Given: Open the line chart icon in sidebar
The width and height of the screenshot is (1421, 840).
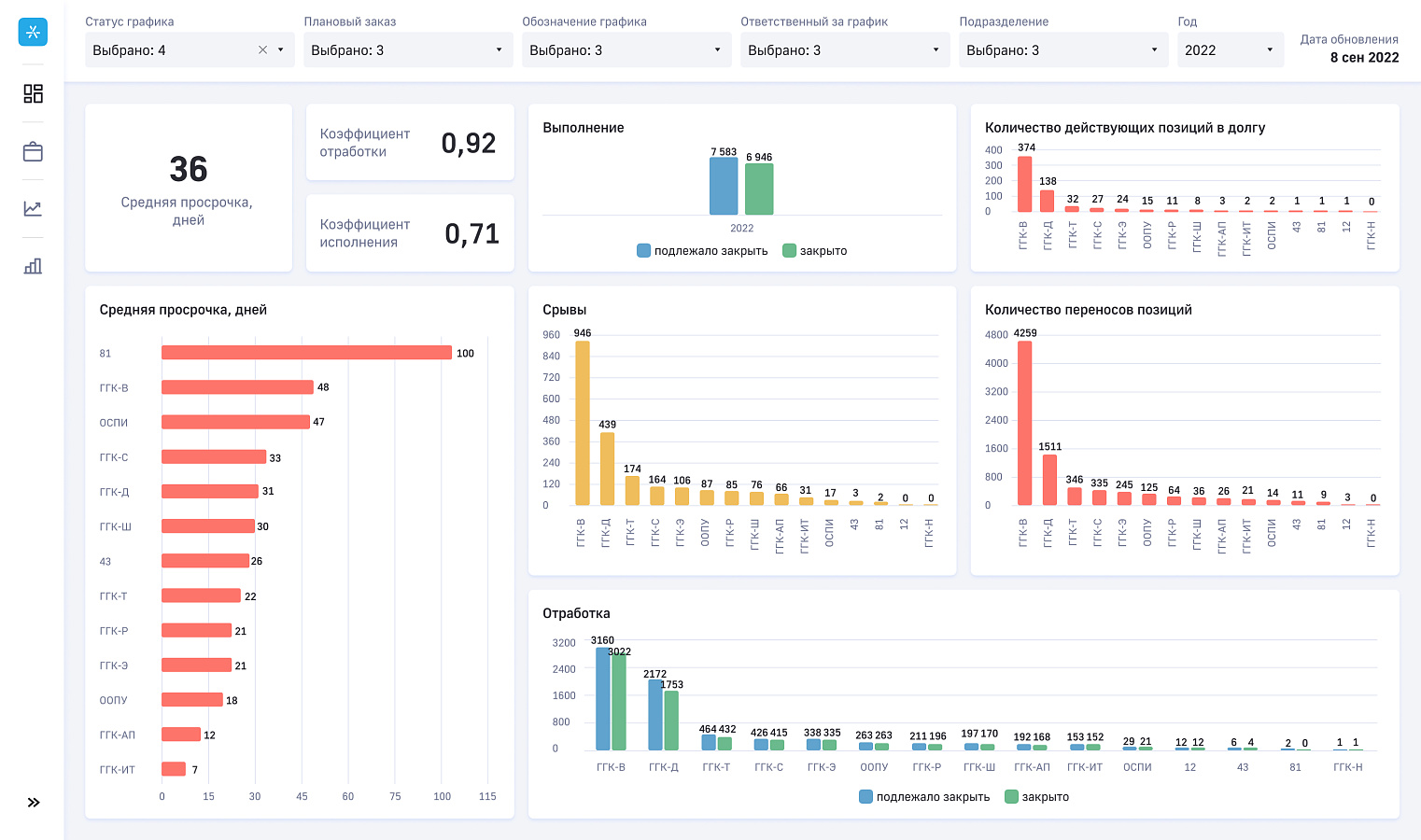Looking at the screenshot, I should pyautogui.click(x=33, y=208).
